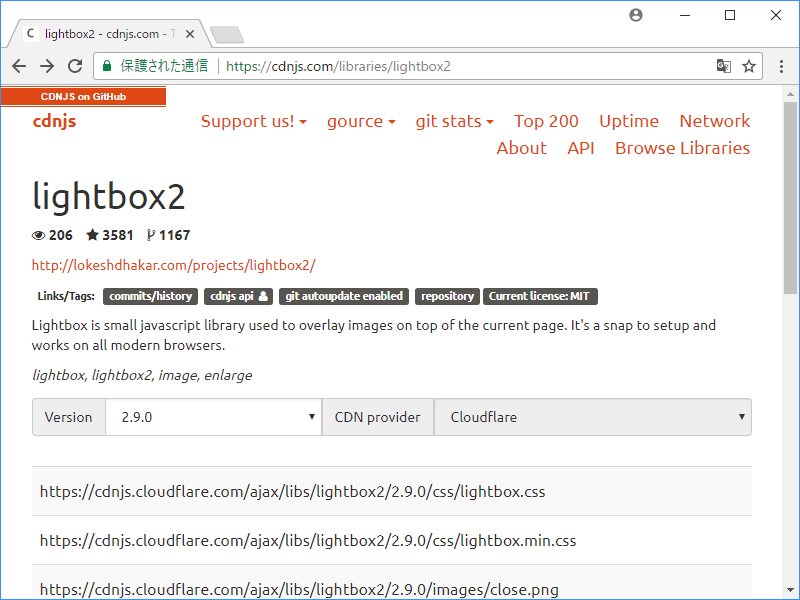
Task: Click the fork icon beside 1167
Action: pyautogui.click(x=150, y=235)
